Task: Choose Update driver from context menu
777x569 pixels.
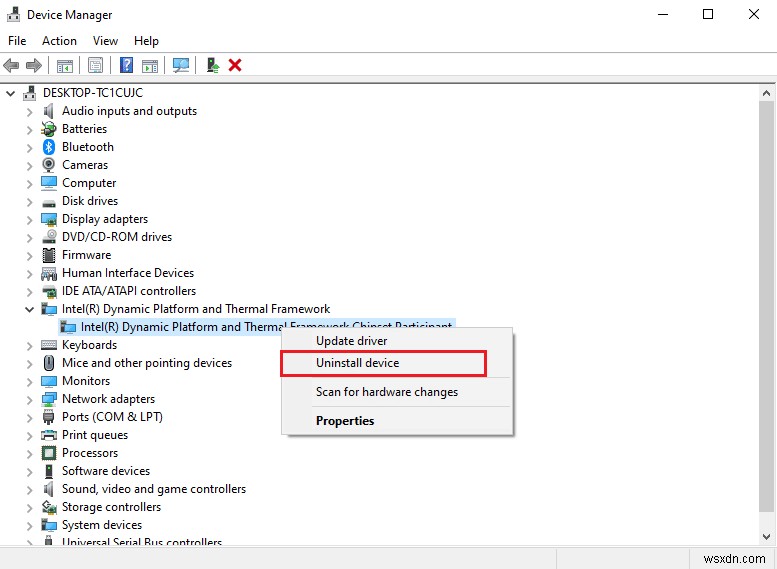Action: pos(397,341)
